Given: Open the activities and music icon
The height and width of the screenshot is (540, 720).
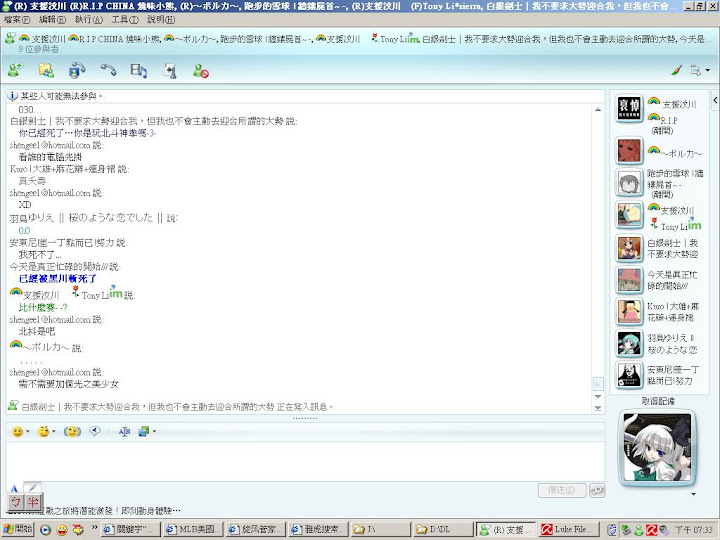Looking at the screenshot, I should click(x=139, y=70).
